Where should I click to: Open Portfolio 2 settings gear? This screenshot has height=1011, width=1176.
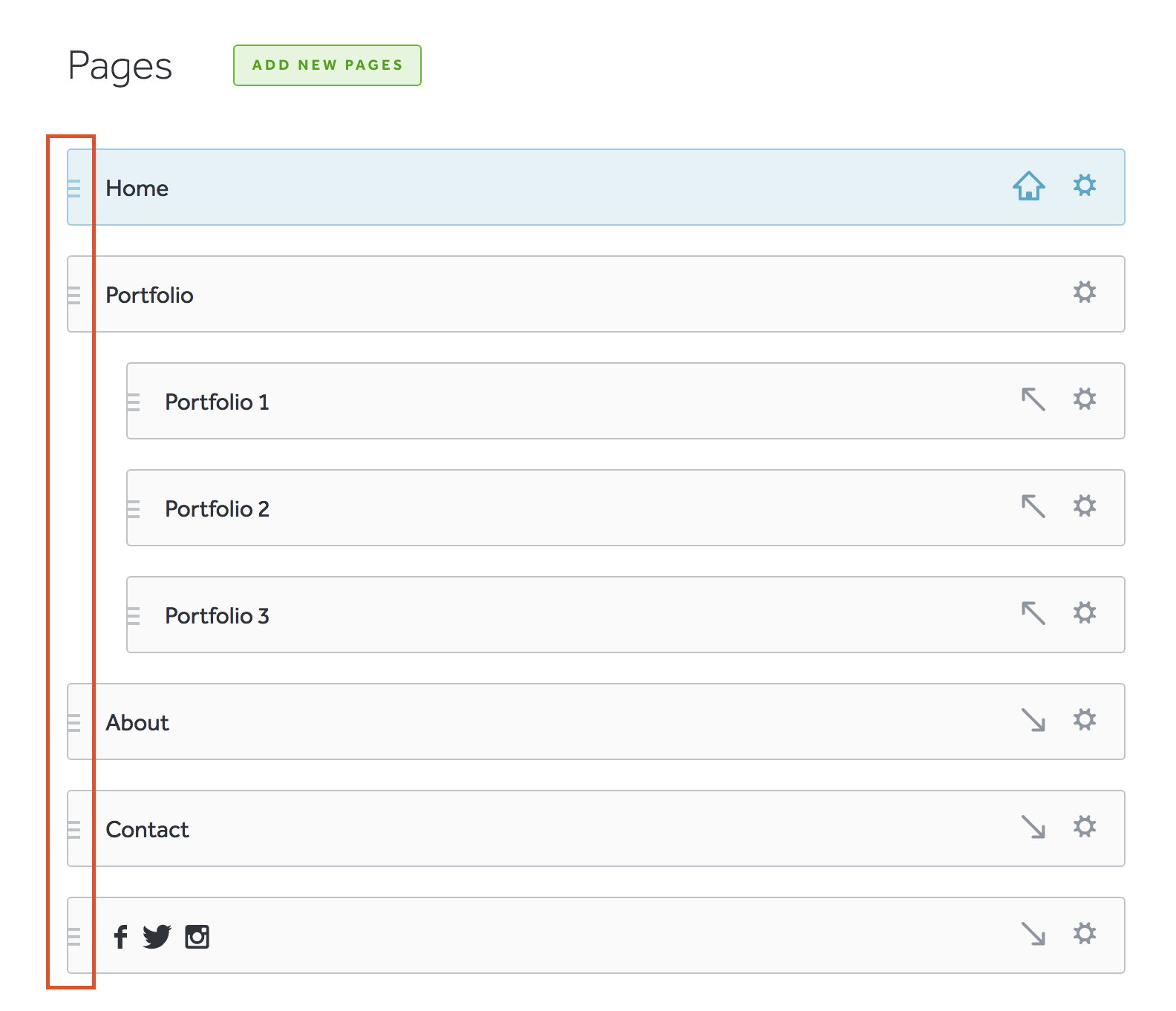click(1084, 506)
